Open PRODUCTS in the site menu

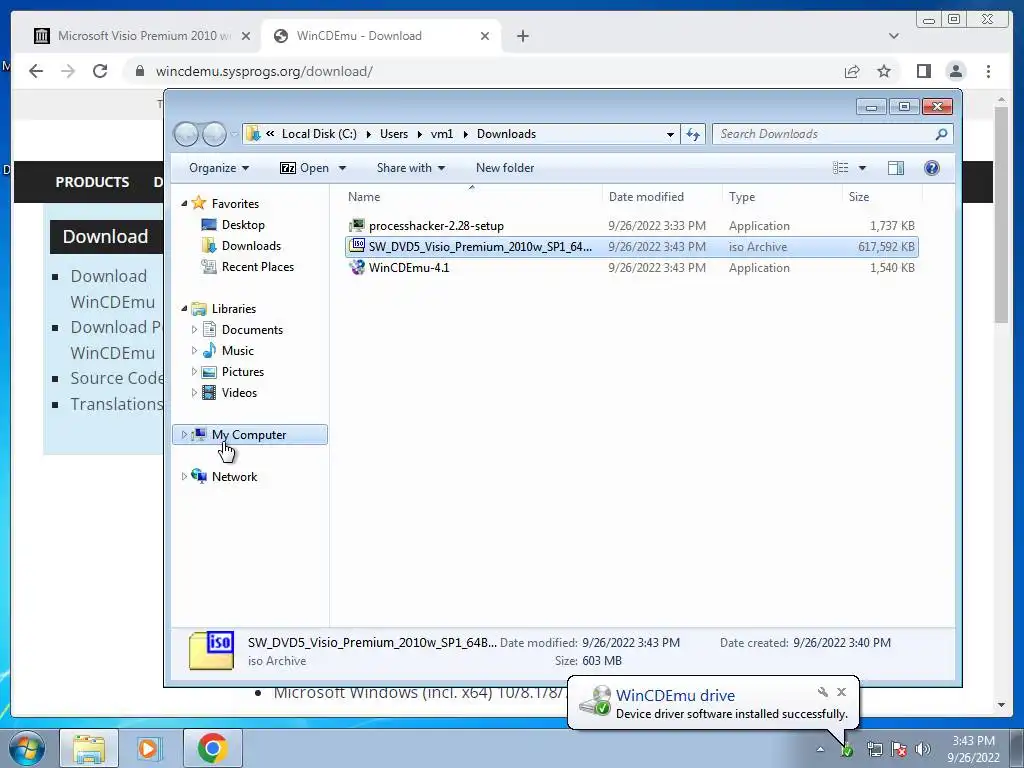click(92, 182)
